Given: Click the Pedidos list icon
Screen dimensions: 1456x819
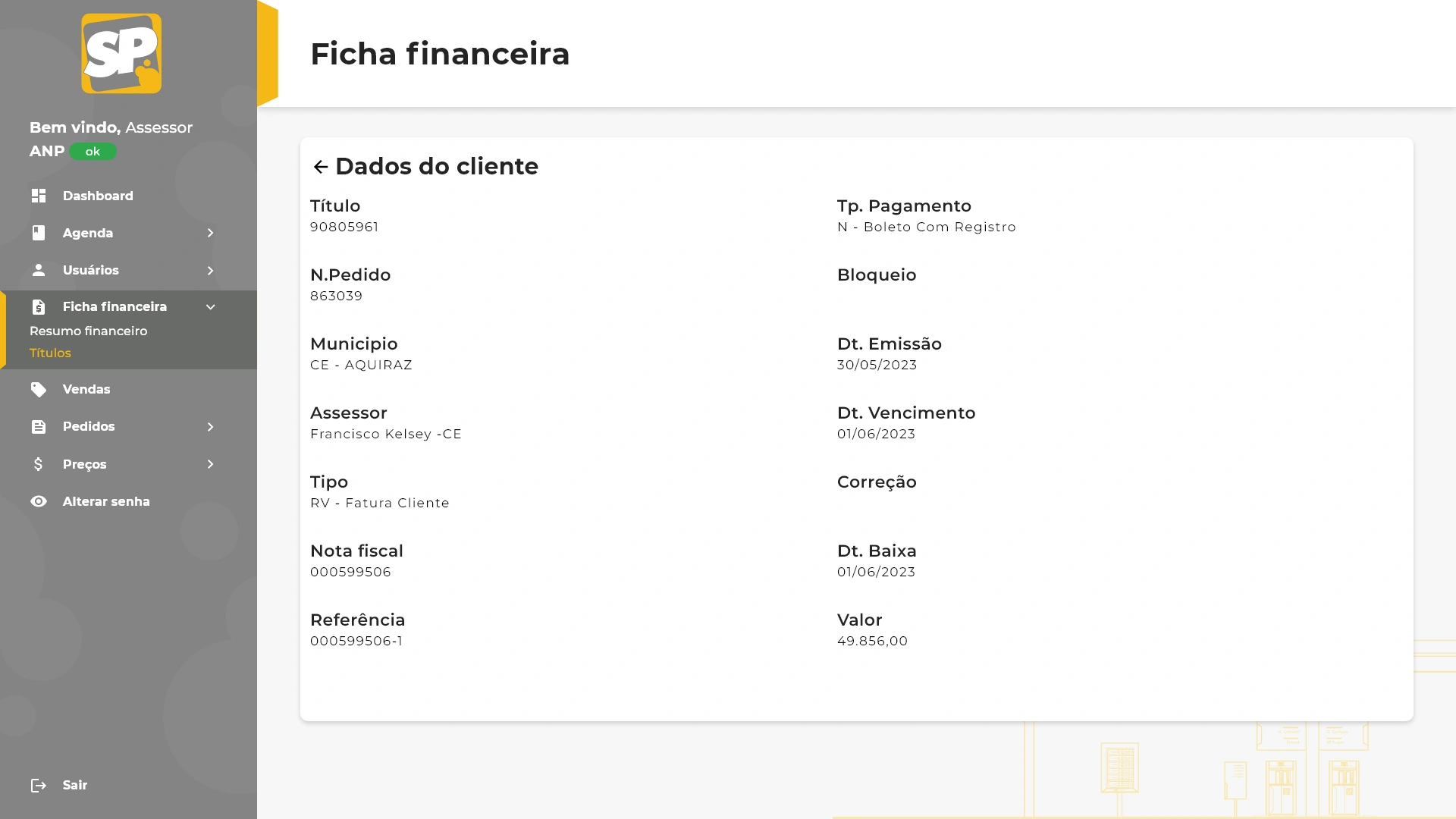Looking at the screenshot, I should pos(39,427).
